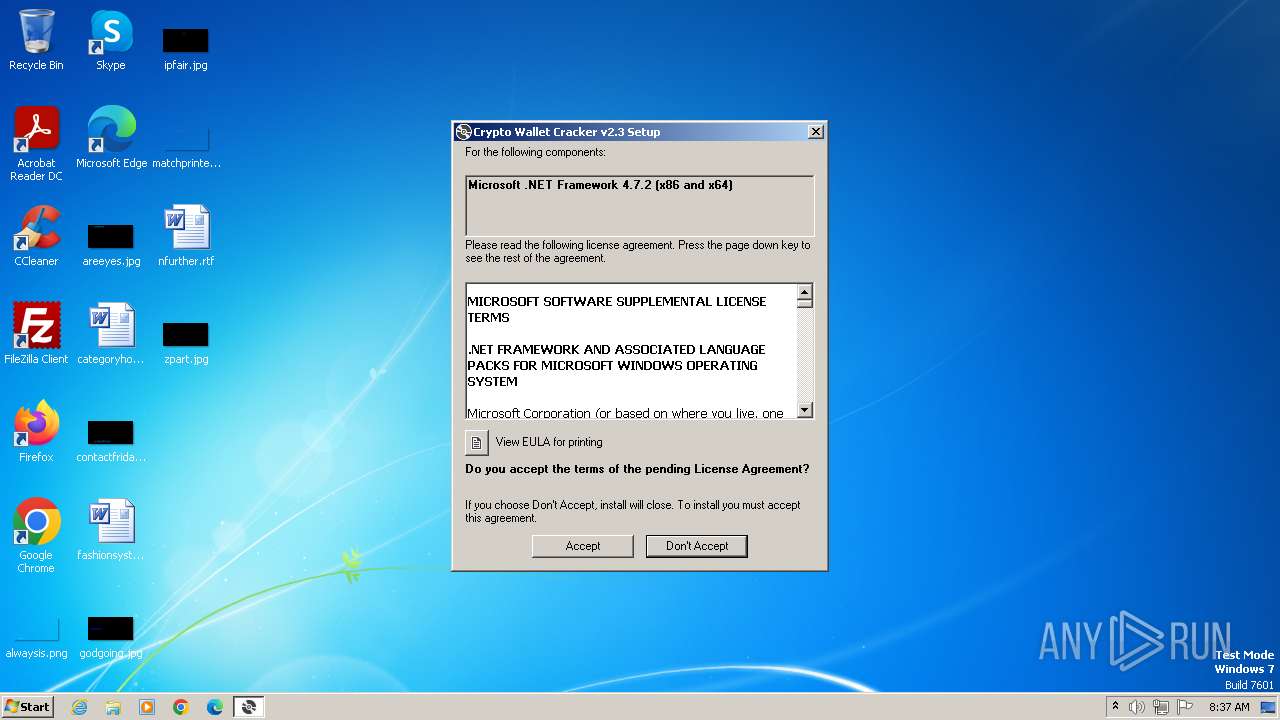Switch to the Crypto Wallet Cracker taskbar item

point(249,707)
